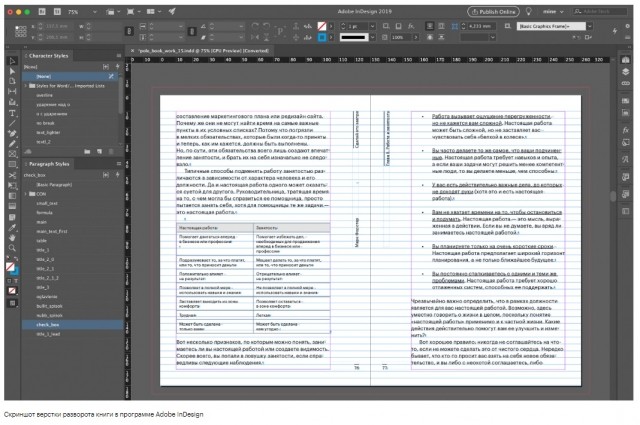Click the GPU performance rocket icon

click(172, 11)
